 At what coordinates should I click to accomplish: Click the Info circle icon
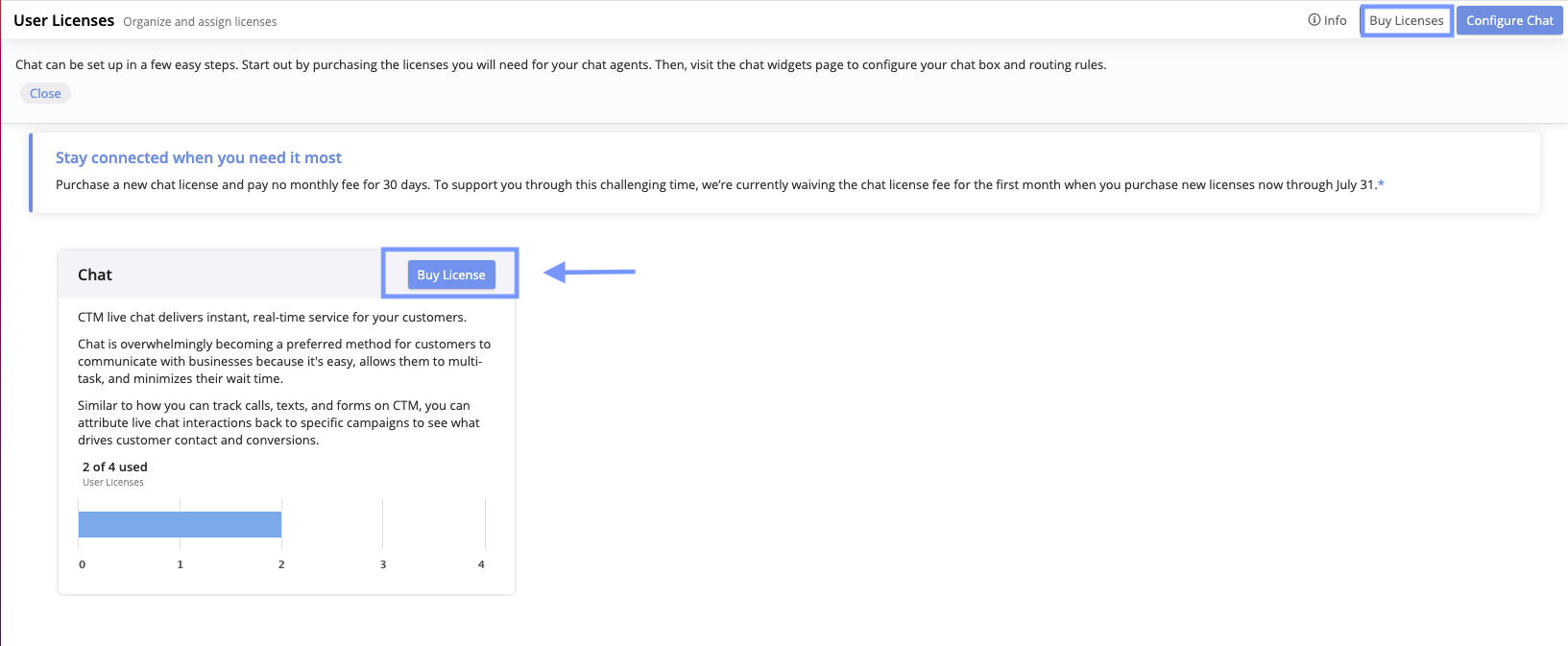(1314, 20)
